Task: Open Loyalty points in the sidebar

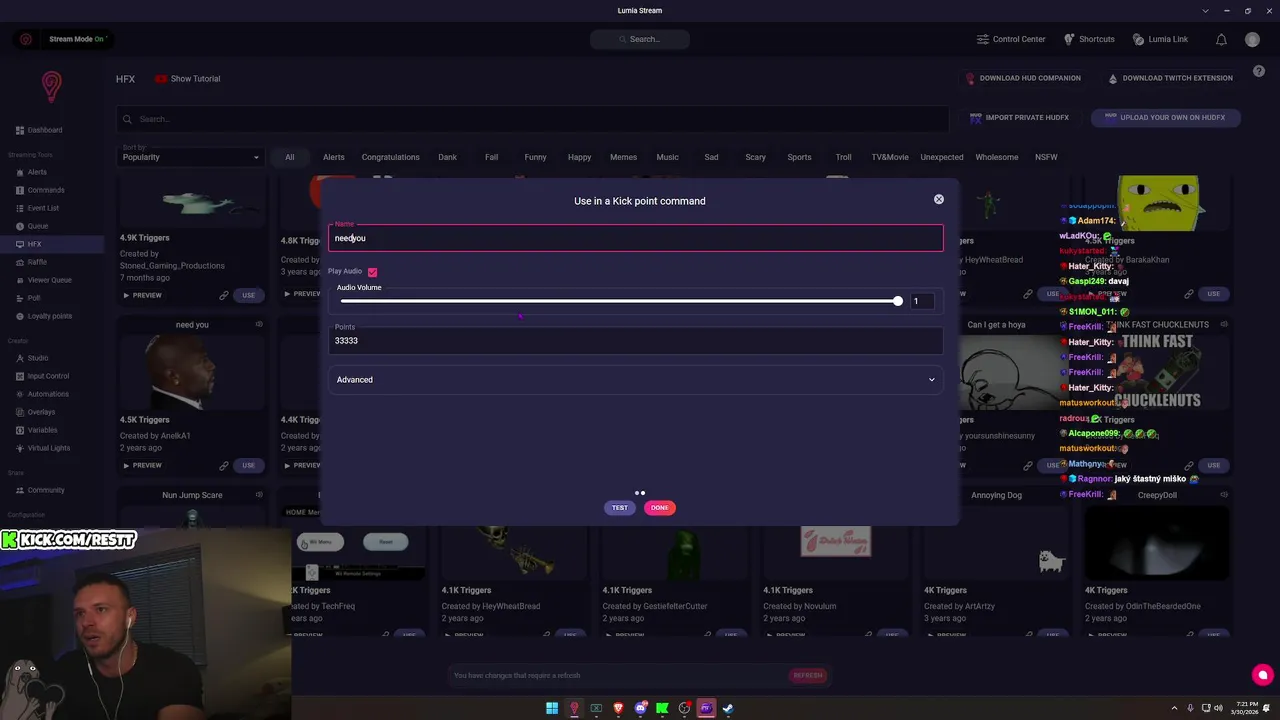Action: pyautogui.click(x=44, y=316)
